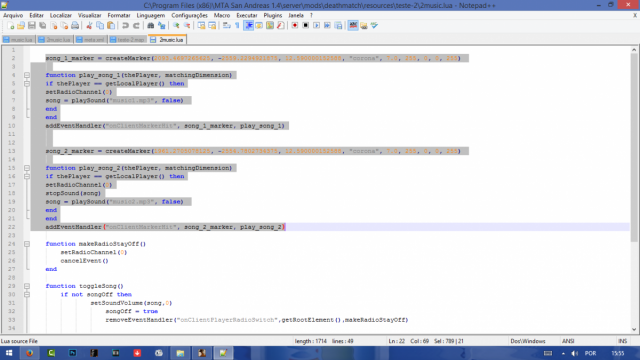Toggle word wrap in toolbar
Viewport: 640px width, 360px height.
coord(227,26)
